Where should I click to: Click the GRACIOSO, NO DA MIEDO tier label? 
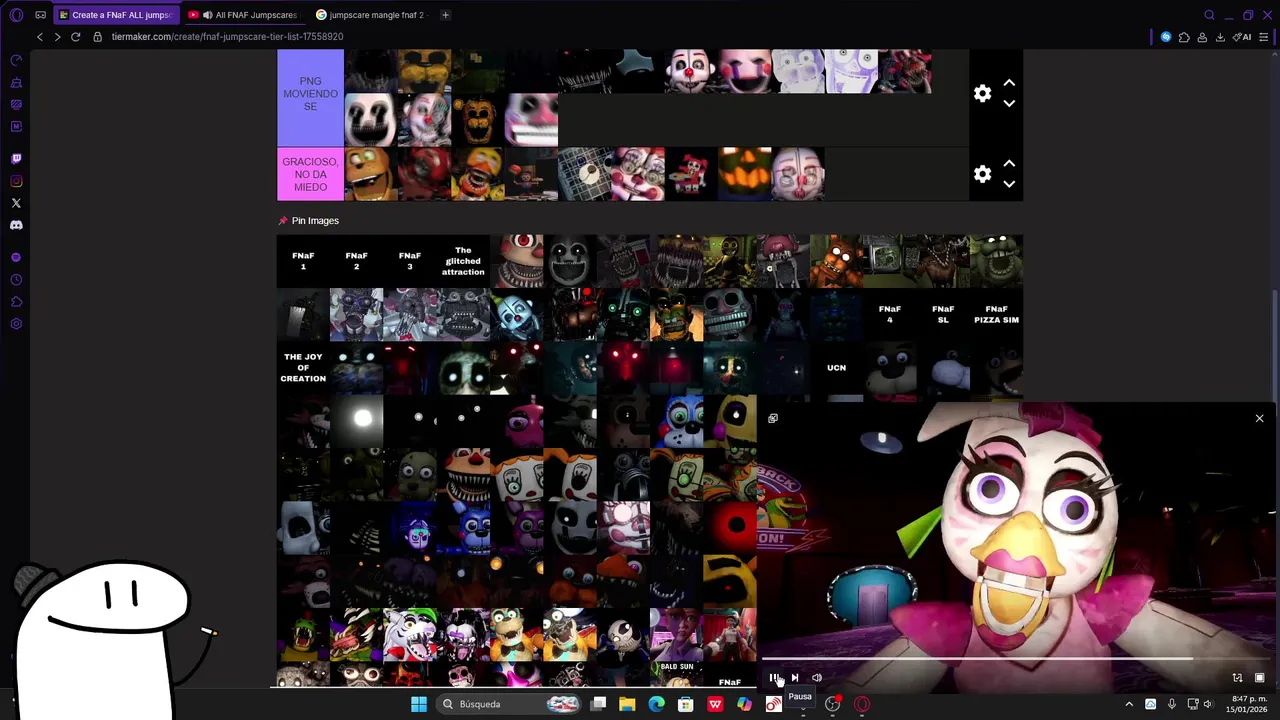point(310,174)
